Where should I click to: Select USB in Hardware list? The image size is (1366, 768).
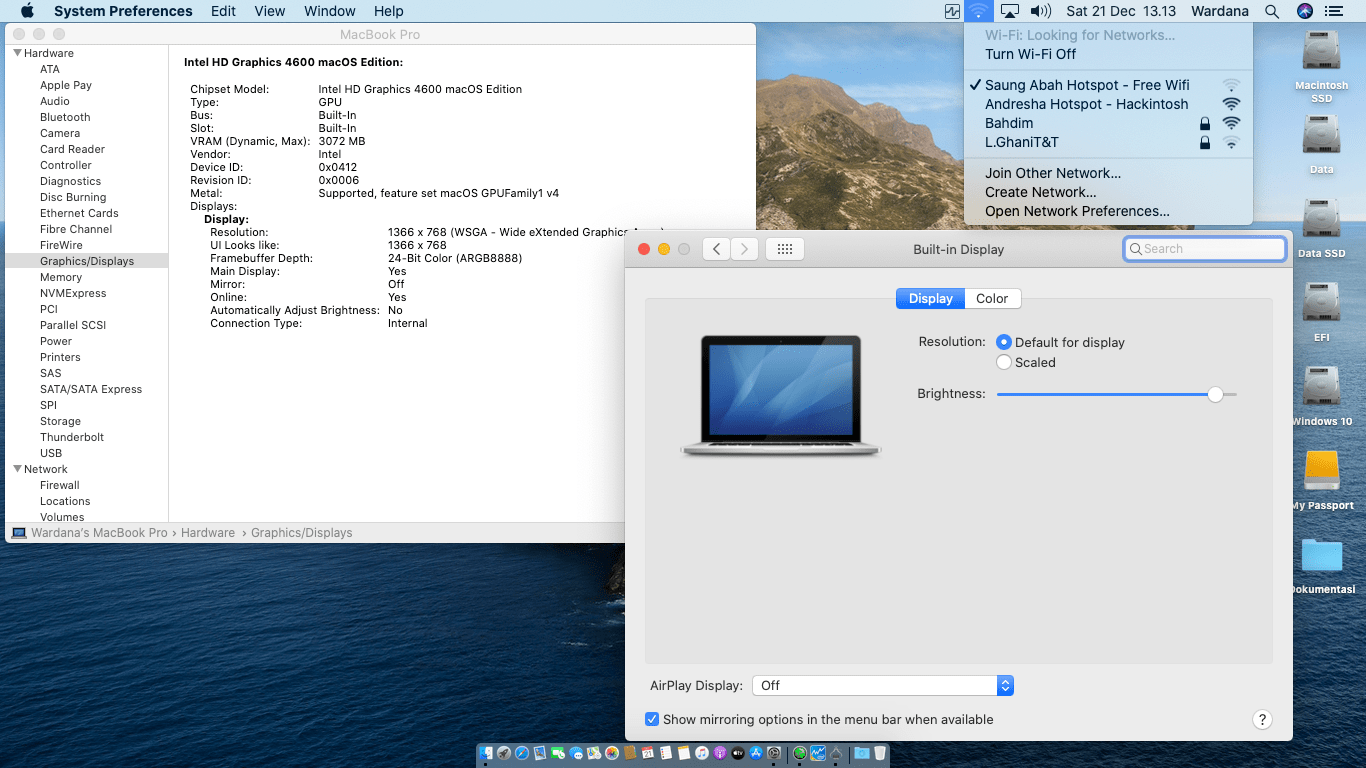(51, 453)
